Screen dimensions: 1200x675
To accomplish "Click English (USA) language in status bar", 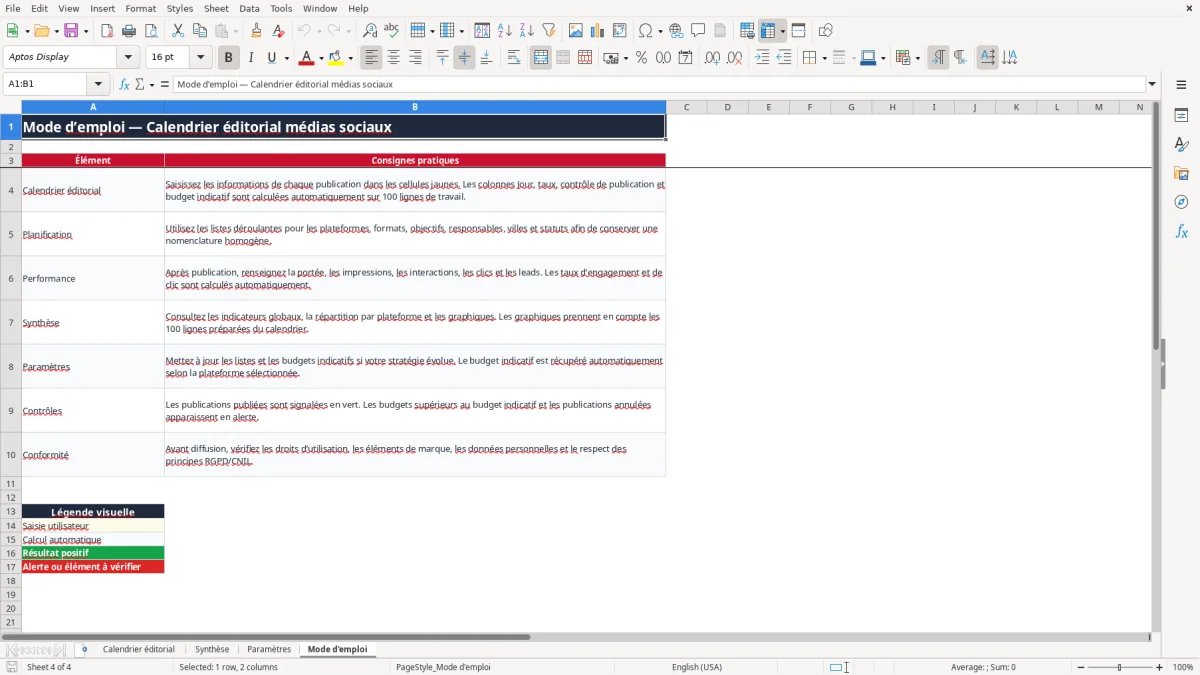I will point(697,667).
